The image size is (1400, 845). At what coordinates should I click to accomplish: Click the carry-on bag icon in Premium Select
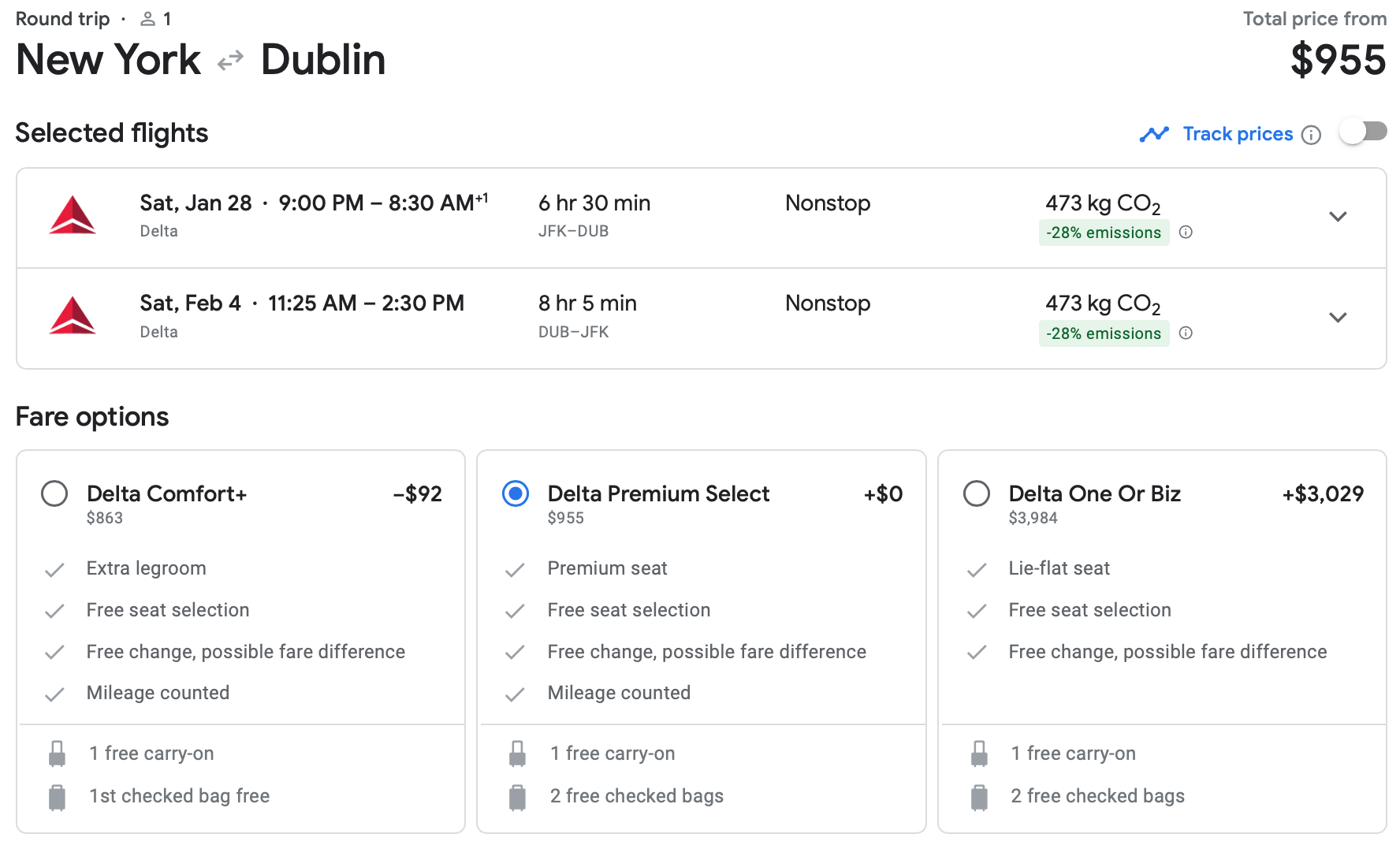(x=517, y=754)
